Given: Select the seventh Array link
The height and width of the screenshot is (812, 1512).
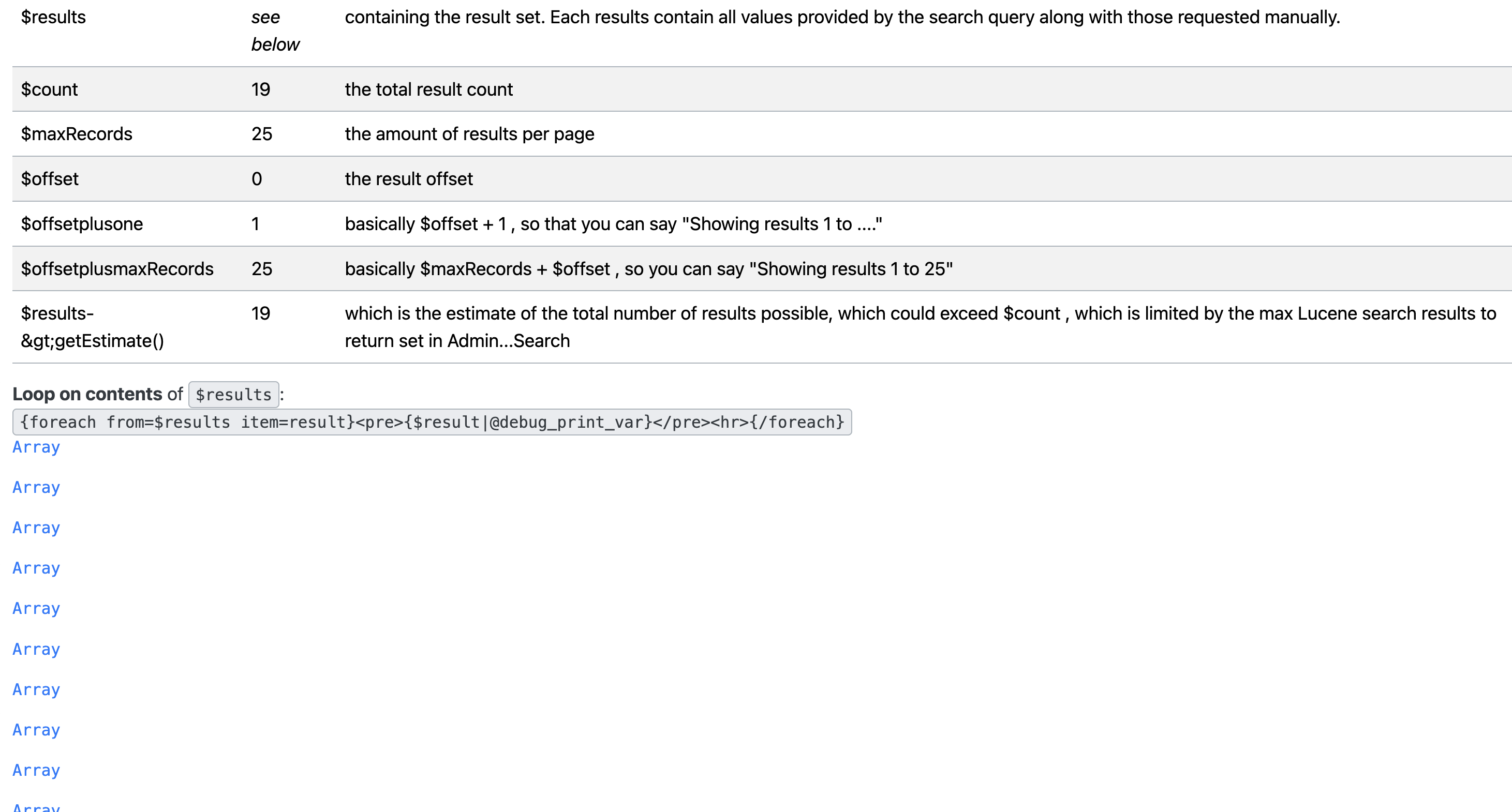Looking at the screenshot, I should pyautogui.click(x=36, y=689).
